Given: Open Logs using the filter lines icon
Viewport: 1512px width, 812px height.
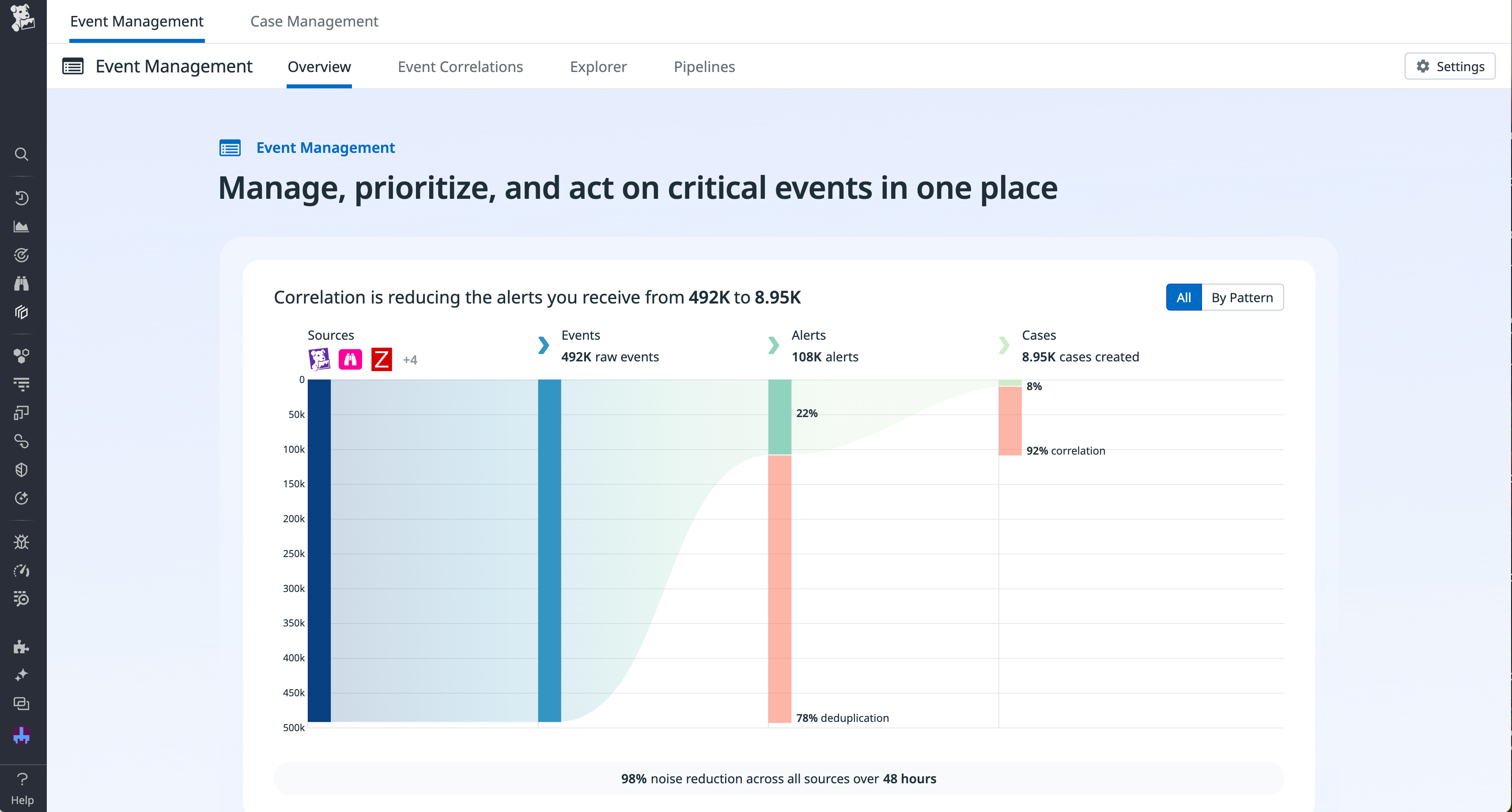Looking at the screenshot, I should point(22,383).
